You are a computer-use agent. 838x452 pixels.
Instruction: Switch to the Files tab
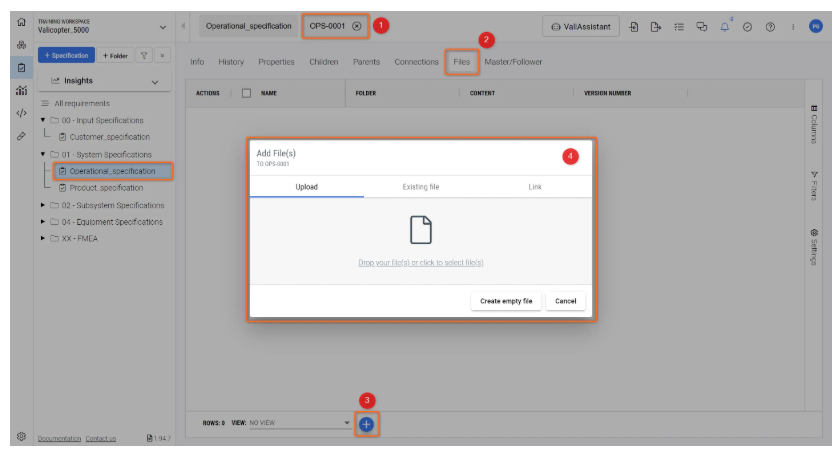pyautogui.click(x=462, y=62)
